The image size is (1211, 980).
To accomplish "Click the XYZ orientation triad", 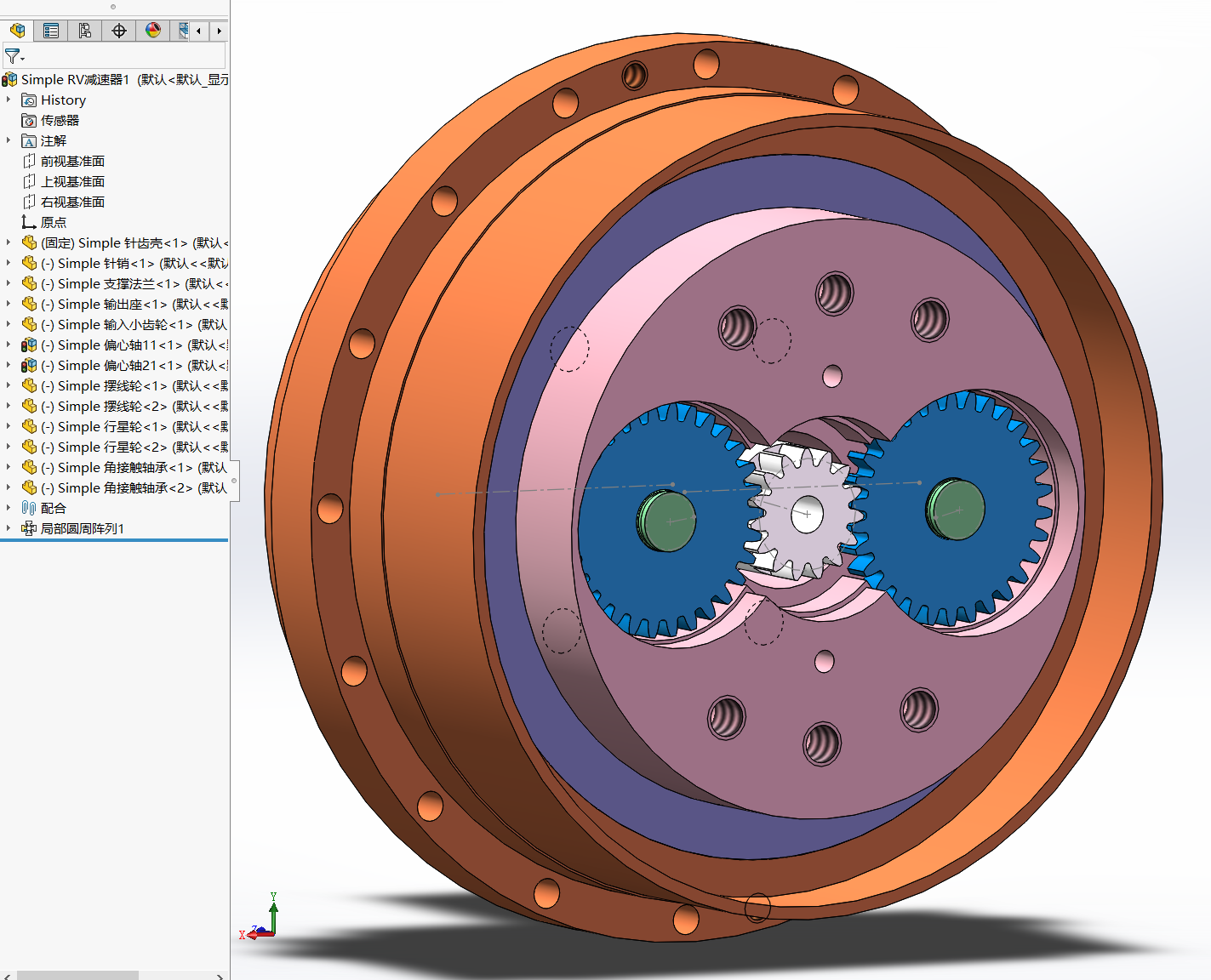I will pos(260,917).
